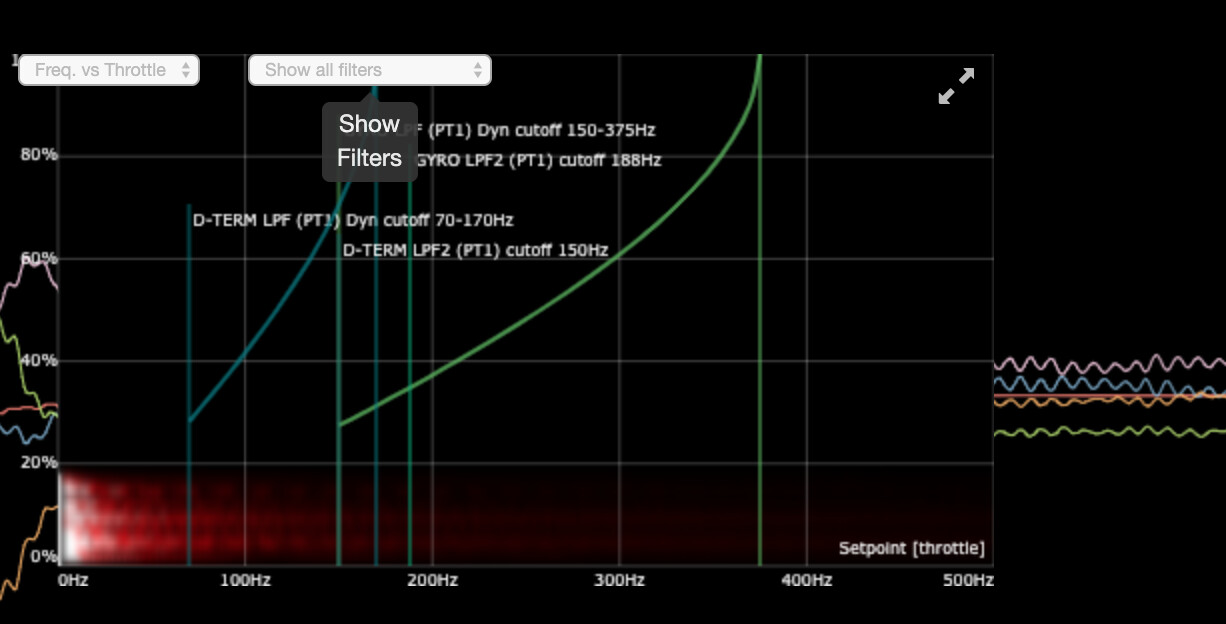Click the 0Hz axis label

(x=73, y=580)
